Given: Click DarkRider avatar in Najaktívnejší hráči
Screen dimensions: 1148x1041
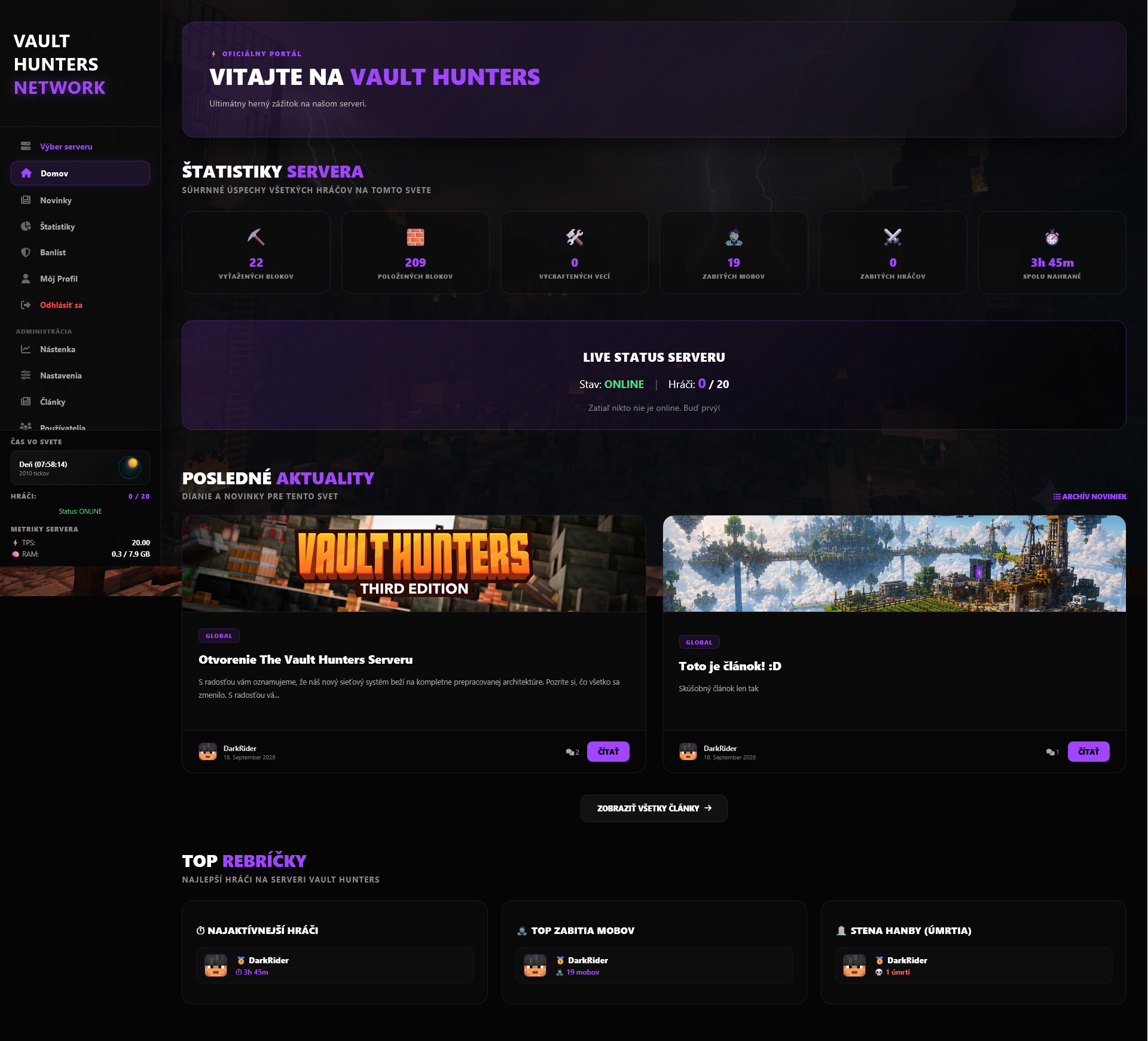Looking at the screenshot, I should [x=216, y=966].
